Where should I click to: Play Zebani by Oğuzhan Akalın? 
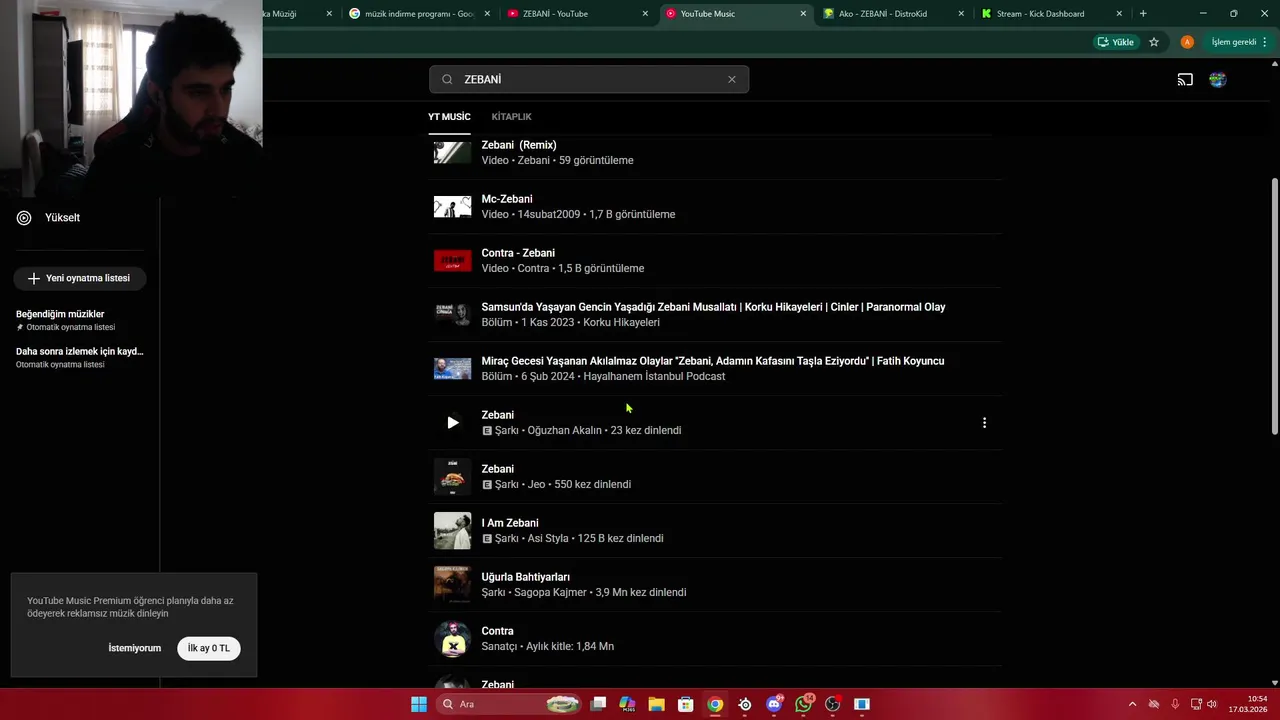pyautogui.click(x=452, y=423)
